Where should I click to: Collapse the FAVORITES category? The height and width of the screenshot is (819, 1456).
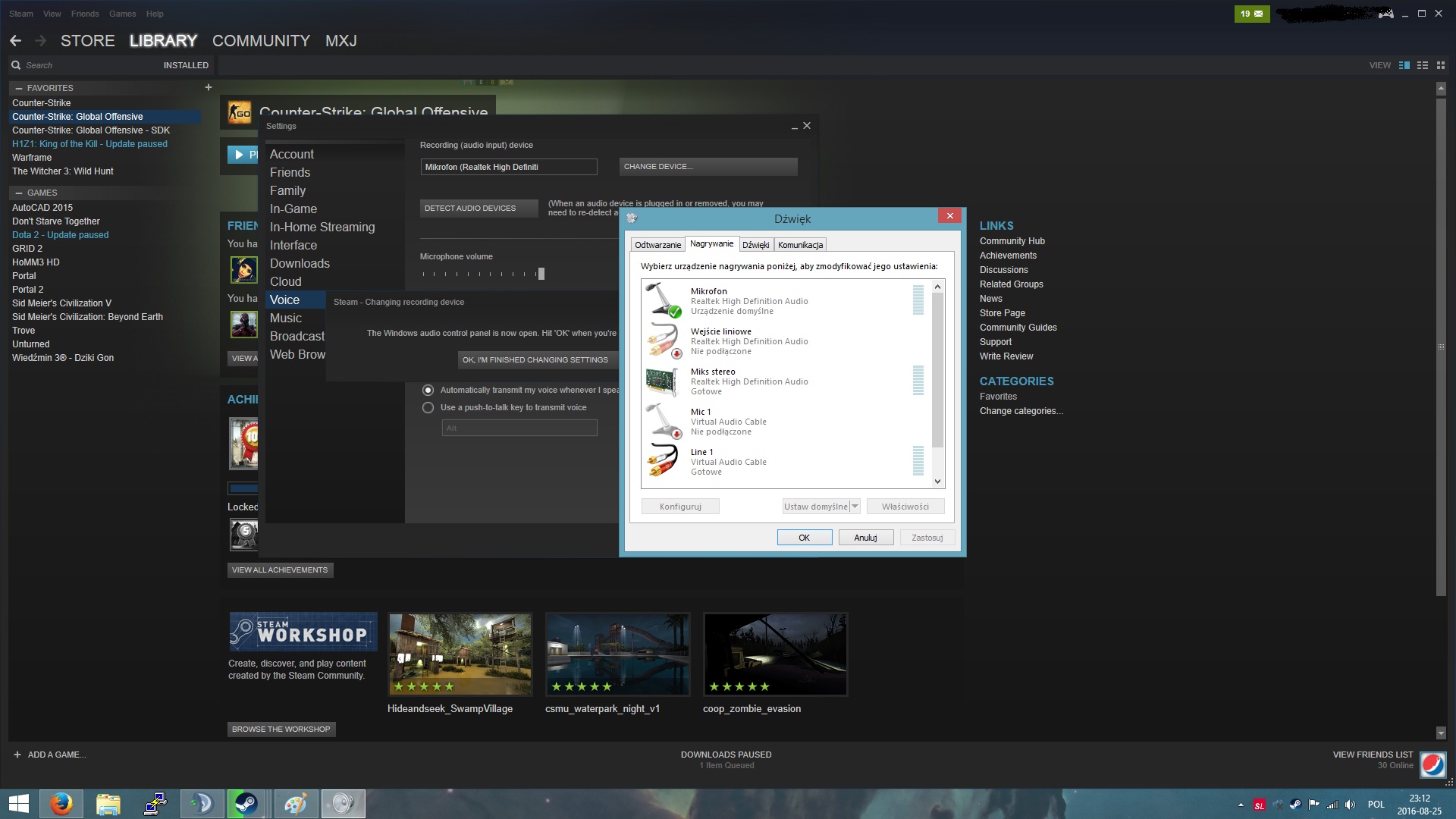point(19,88)
